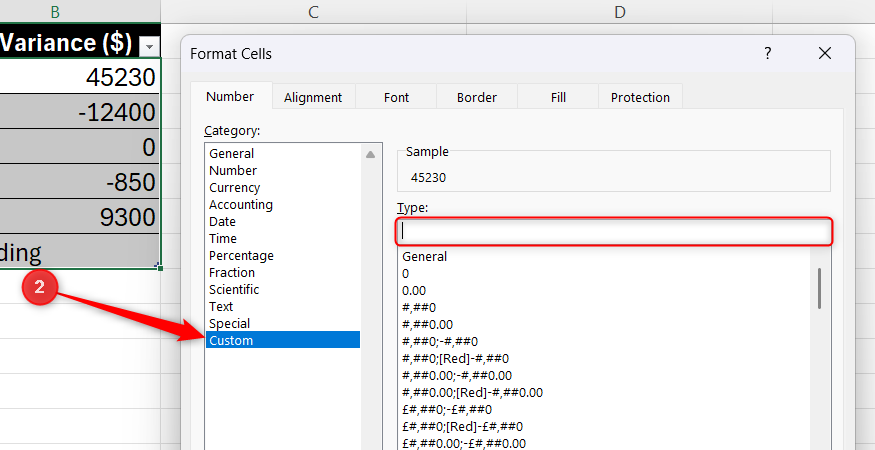The width and height of the screenshot is (875, 450).
Task: Select the Text category
Action: coord(282,307)
